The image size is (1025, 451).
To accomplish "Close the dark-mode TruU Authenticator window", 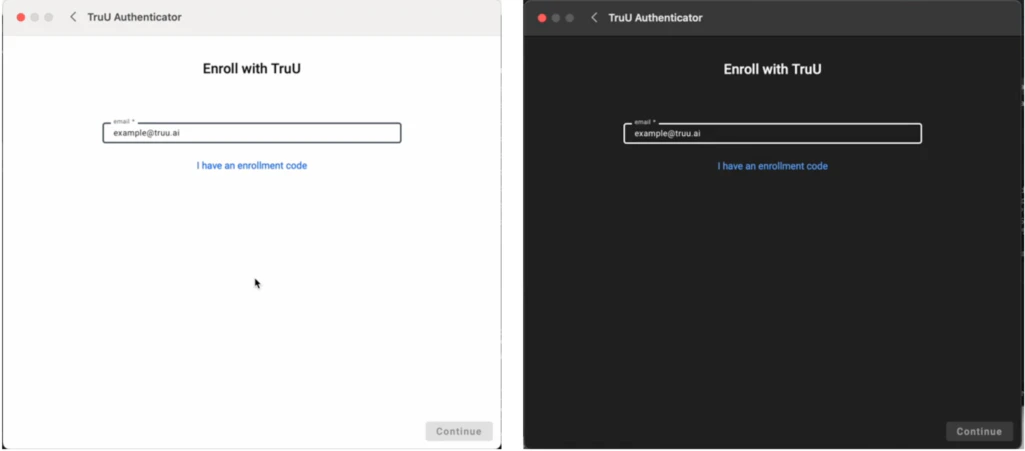I will [542, 18].
